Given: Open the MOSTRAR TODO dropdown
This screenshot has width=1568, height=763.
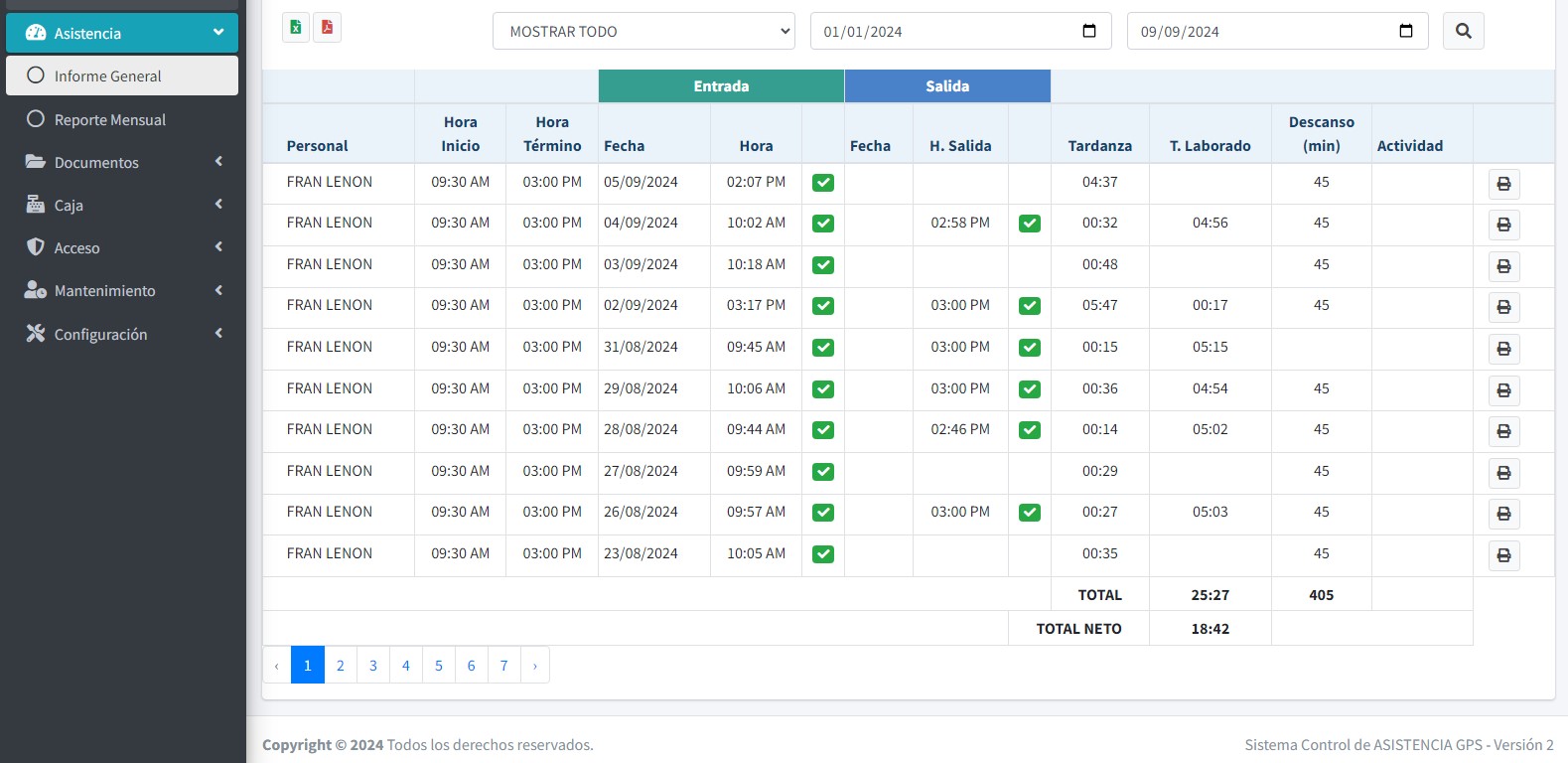Looking at the screenshot, I should click(x=643, y=31).
